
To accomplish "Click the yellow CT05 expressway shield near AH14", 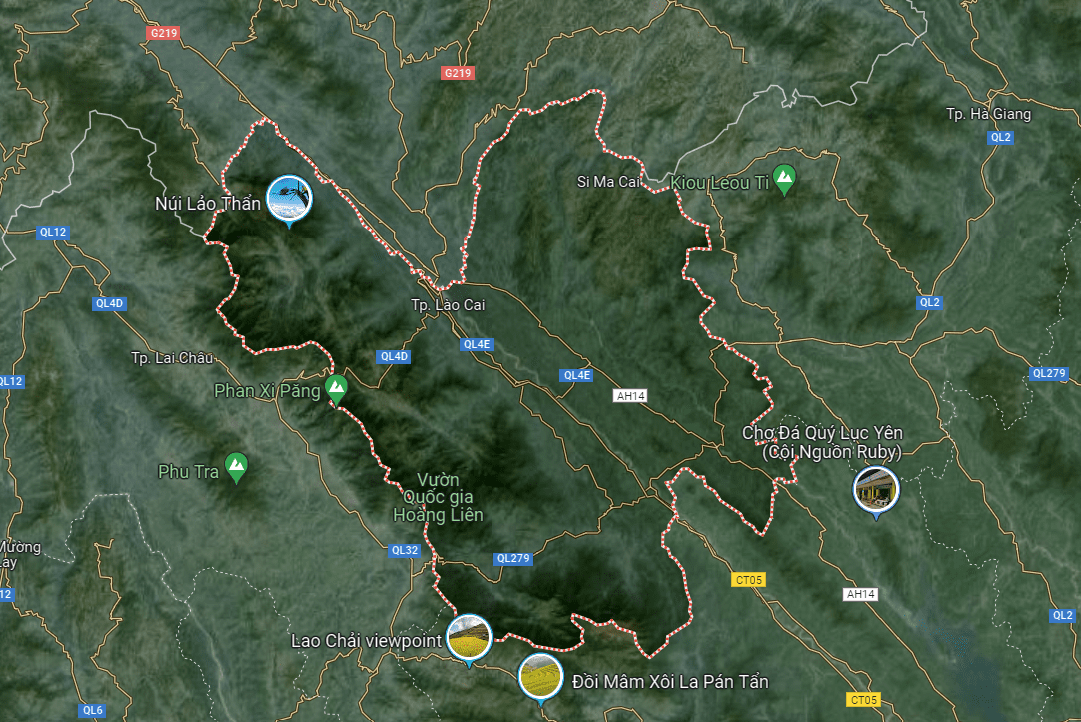I will (x=748, y=580).
